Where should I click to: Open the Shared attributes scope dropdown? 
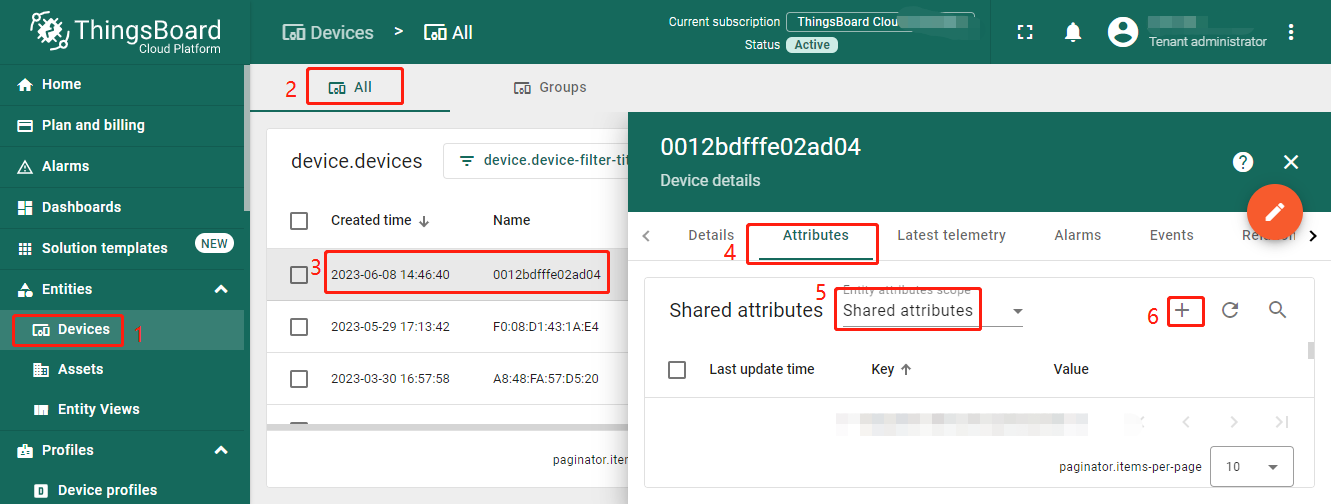point(932,311)
